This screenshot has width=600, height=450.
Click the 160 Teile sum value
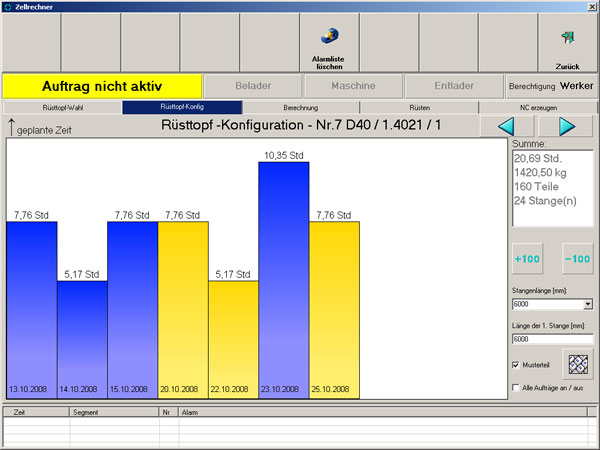(x=536, y=187)
